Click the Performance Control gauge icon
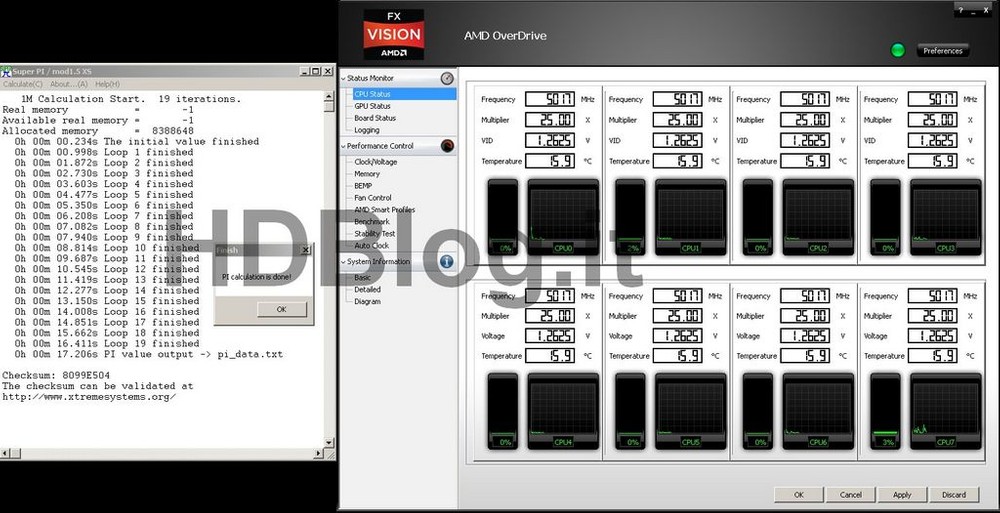Image resolution: width=1000 pixels, height=513 pixels. [447, 146]
